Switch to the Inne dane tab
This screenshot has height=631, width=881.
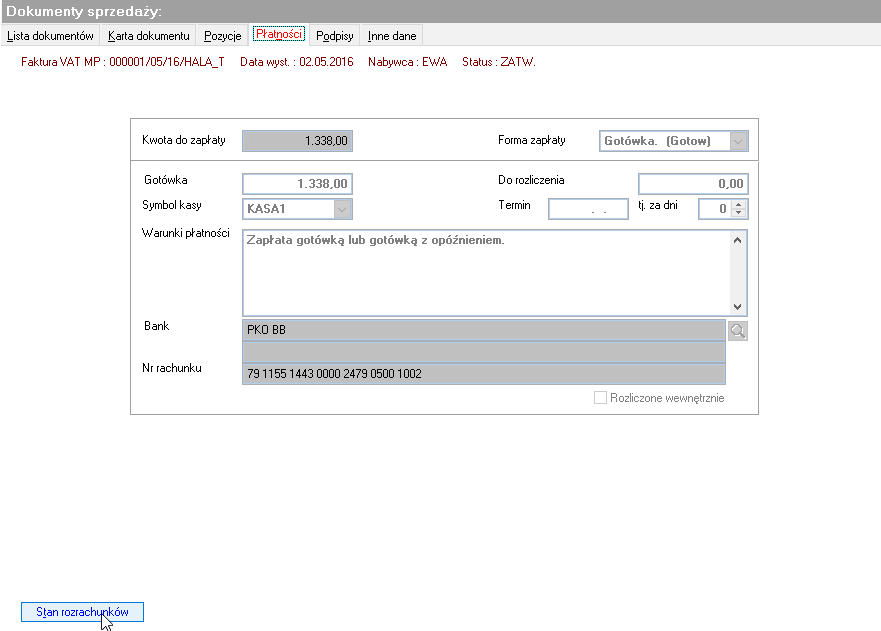click(392, 35)
